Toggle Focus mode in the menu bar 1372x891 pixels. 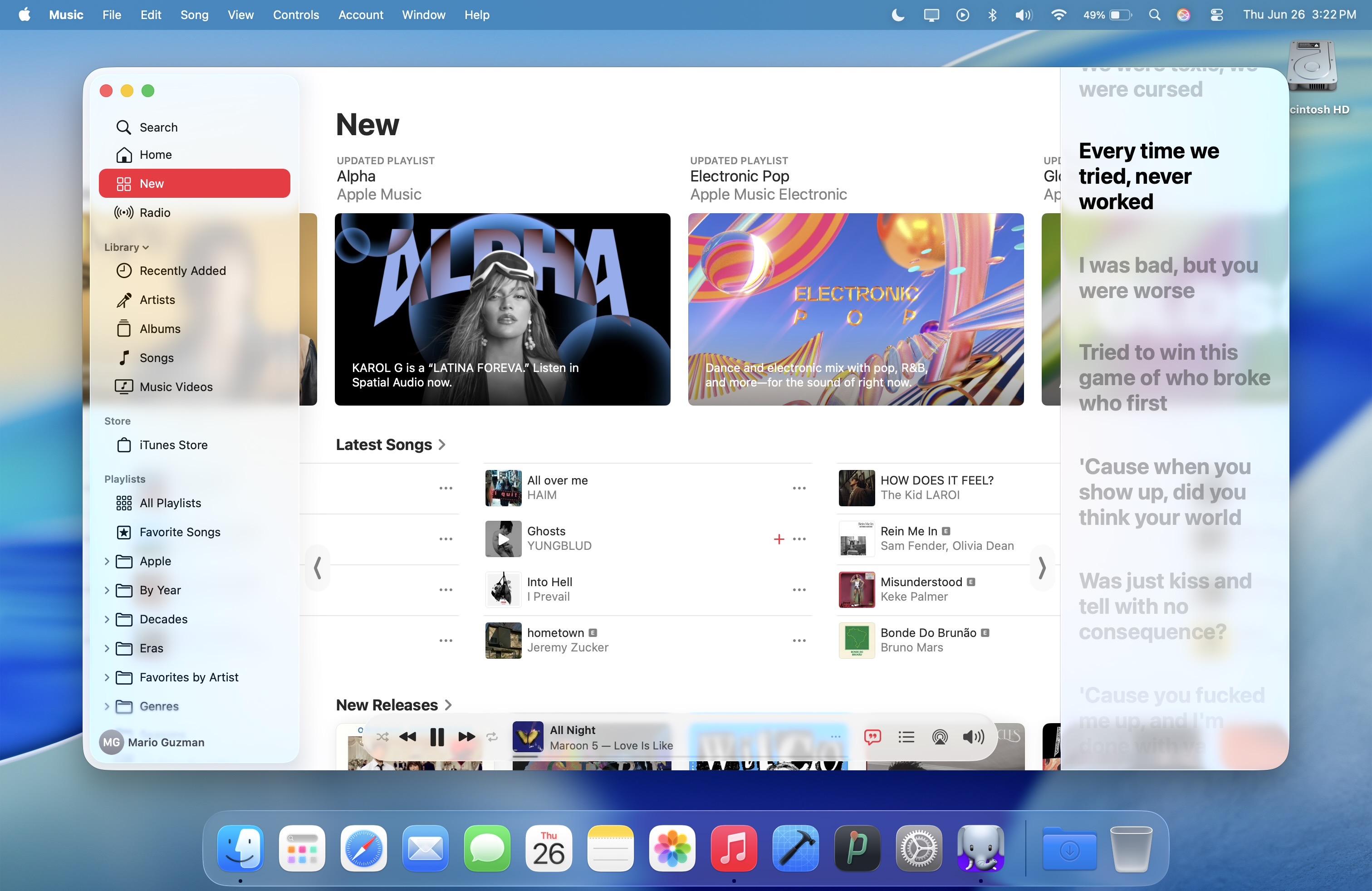pyautogui.click(x=897, y=15)
